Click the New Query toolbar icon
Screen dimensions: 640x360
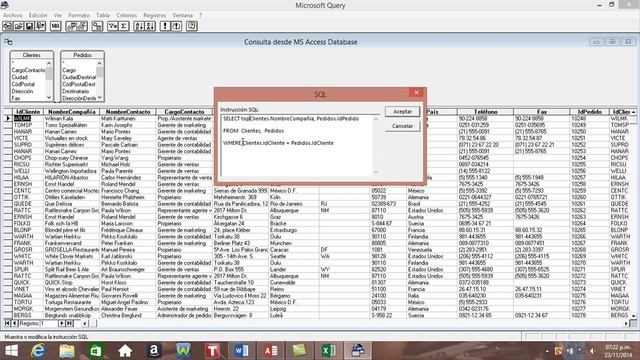[8, 26]
